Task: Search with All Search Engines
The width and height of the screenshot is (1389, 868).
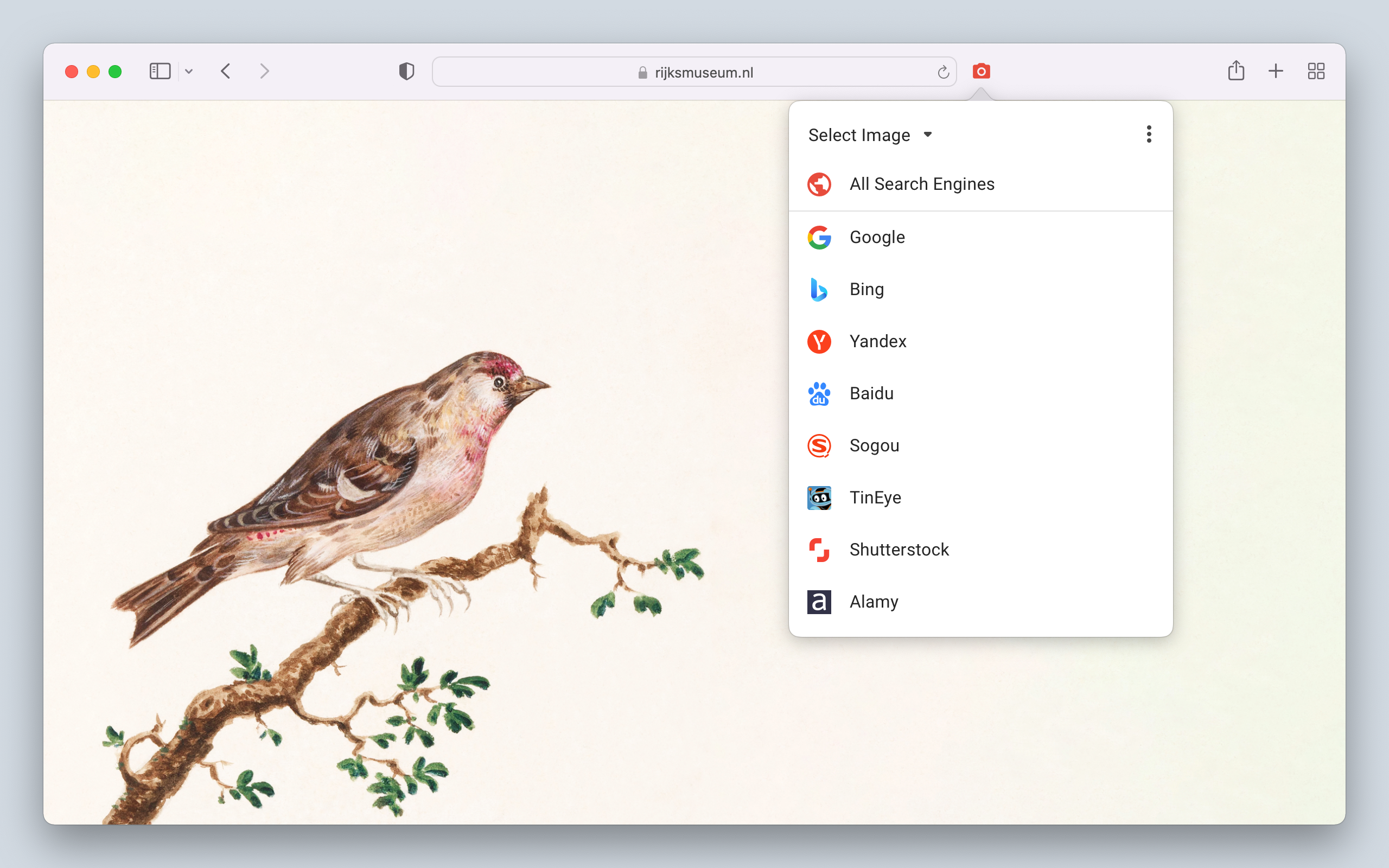Action: [x=921, y=184]
